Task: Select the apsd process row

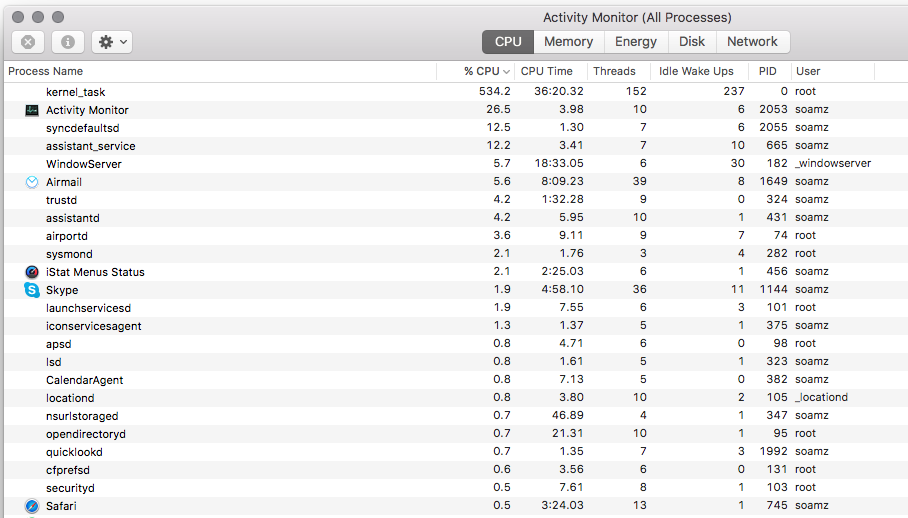Action: 456,344
